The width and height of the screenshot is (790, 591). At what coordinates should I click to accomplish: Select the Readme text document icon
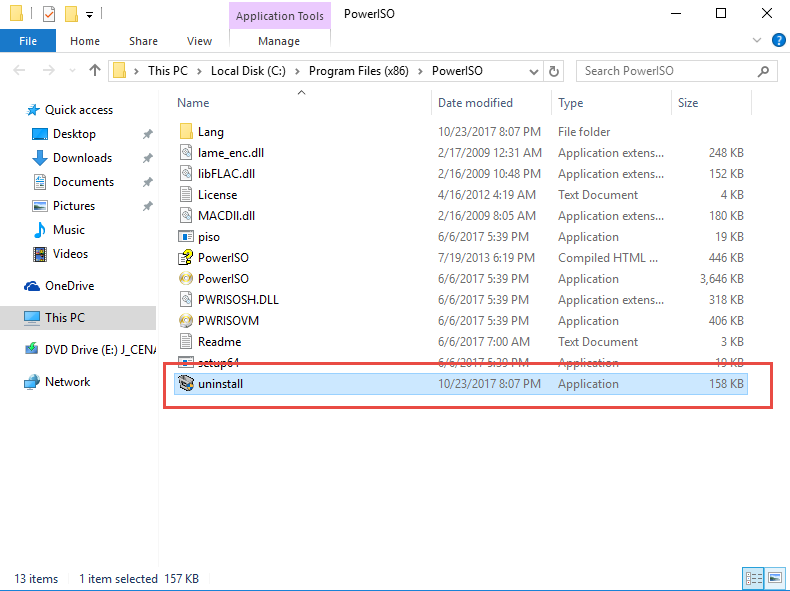pyautogui.click(x=186, y=342)
